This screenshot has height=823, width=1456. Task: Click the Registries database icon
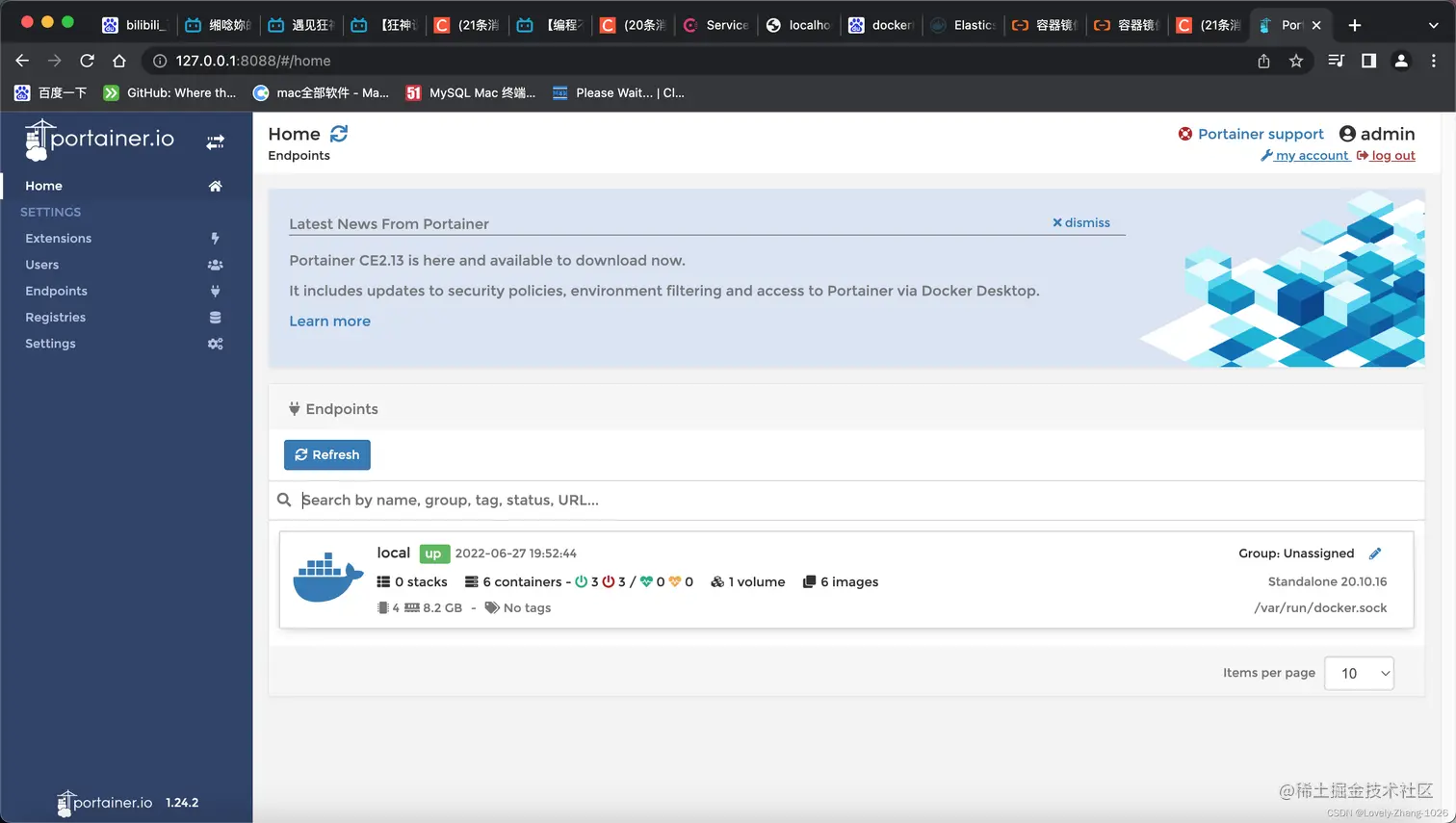click(x=216, y=318)
